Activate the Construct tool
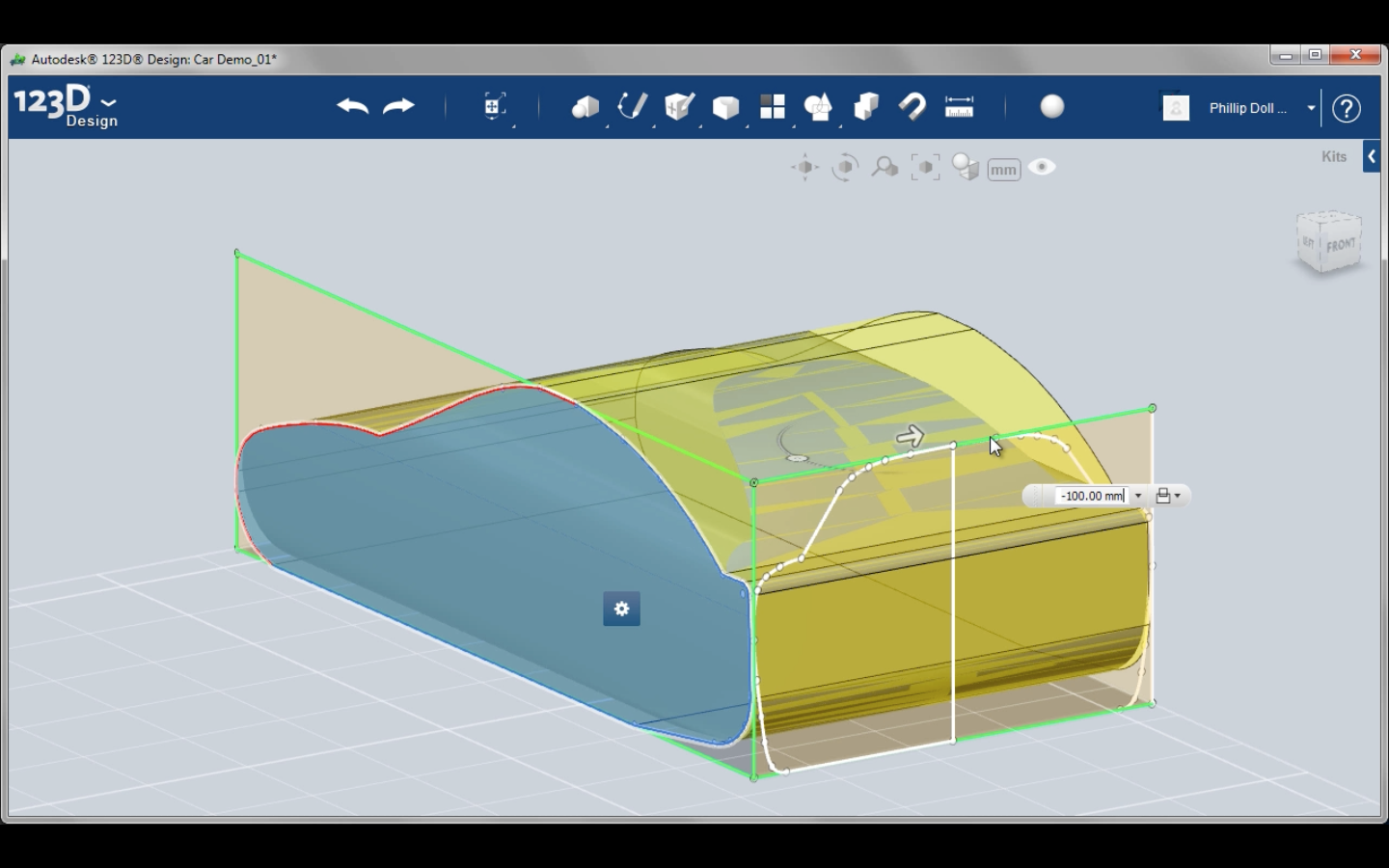This screenshot has width=1389, height=868. 679,107
